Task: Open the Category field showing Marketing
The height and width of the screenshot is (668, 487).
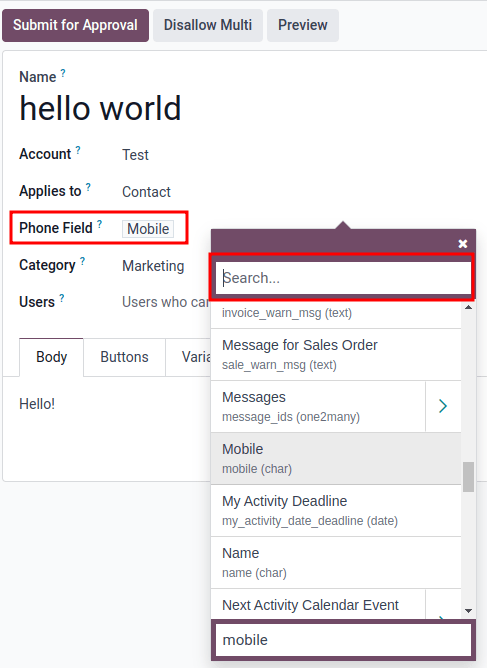Action: coord(153,266)
